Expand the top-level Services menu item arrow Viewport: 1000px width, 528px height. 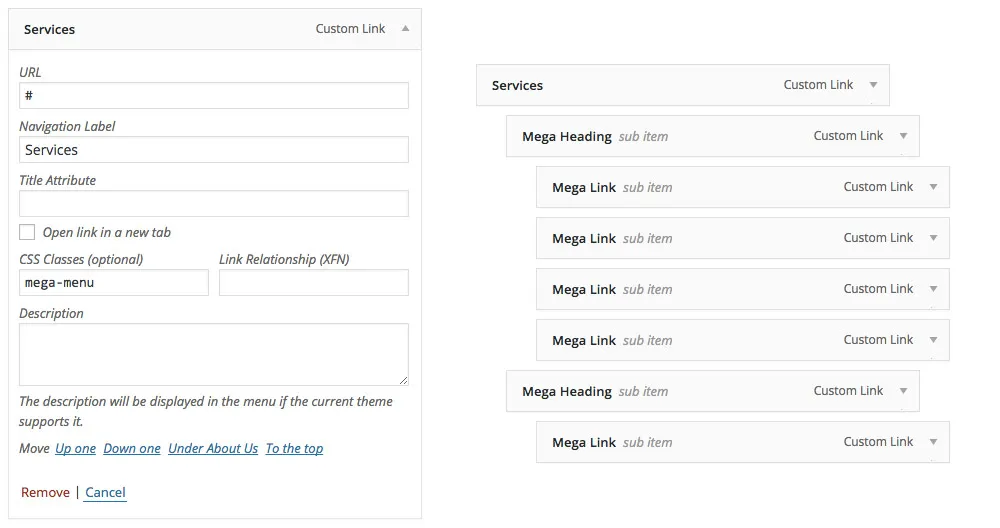click(873, 85)
